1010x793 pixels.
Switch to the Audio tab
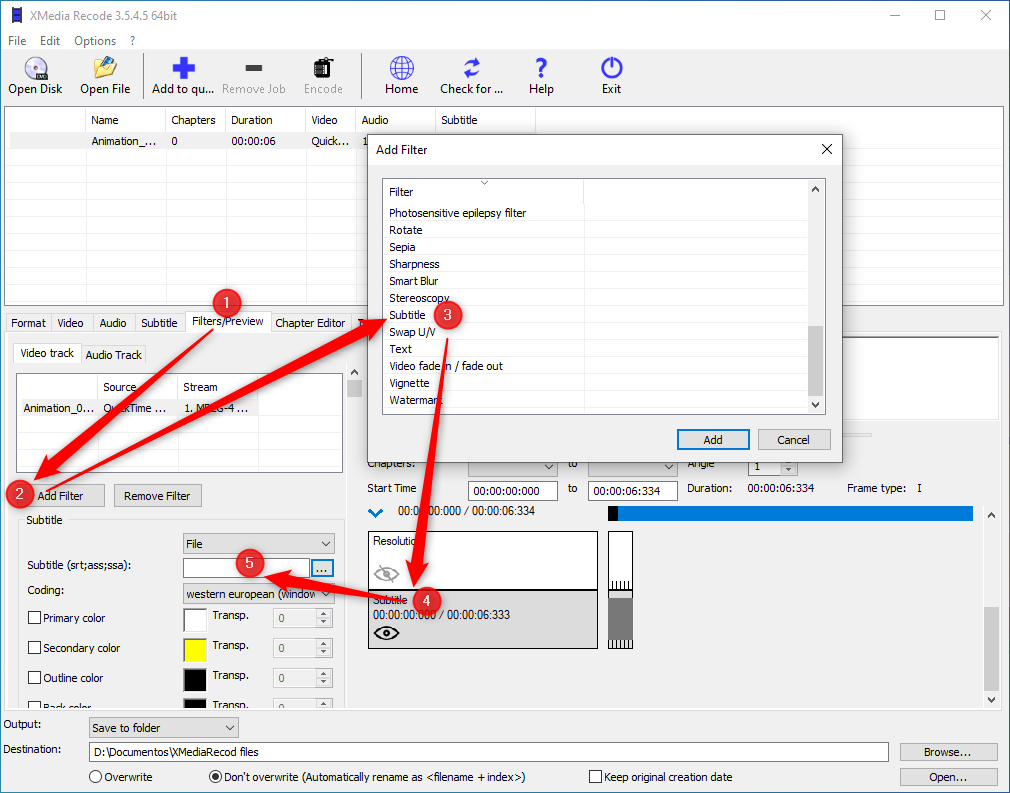[x=113, y=323]
